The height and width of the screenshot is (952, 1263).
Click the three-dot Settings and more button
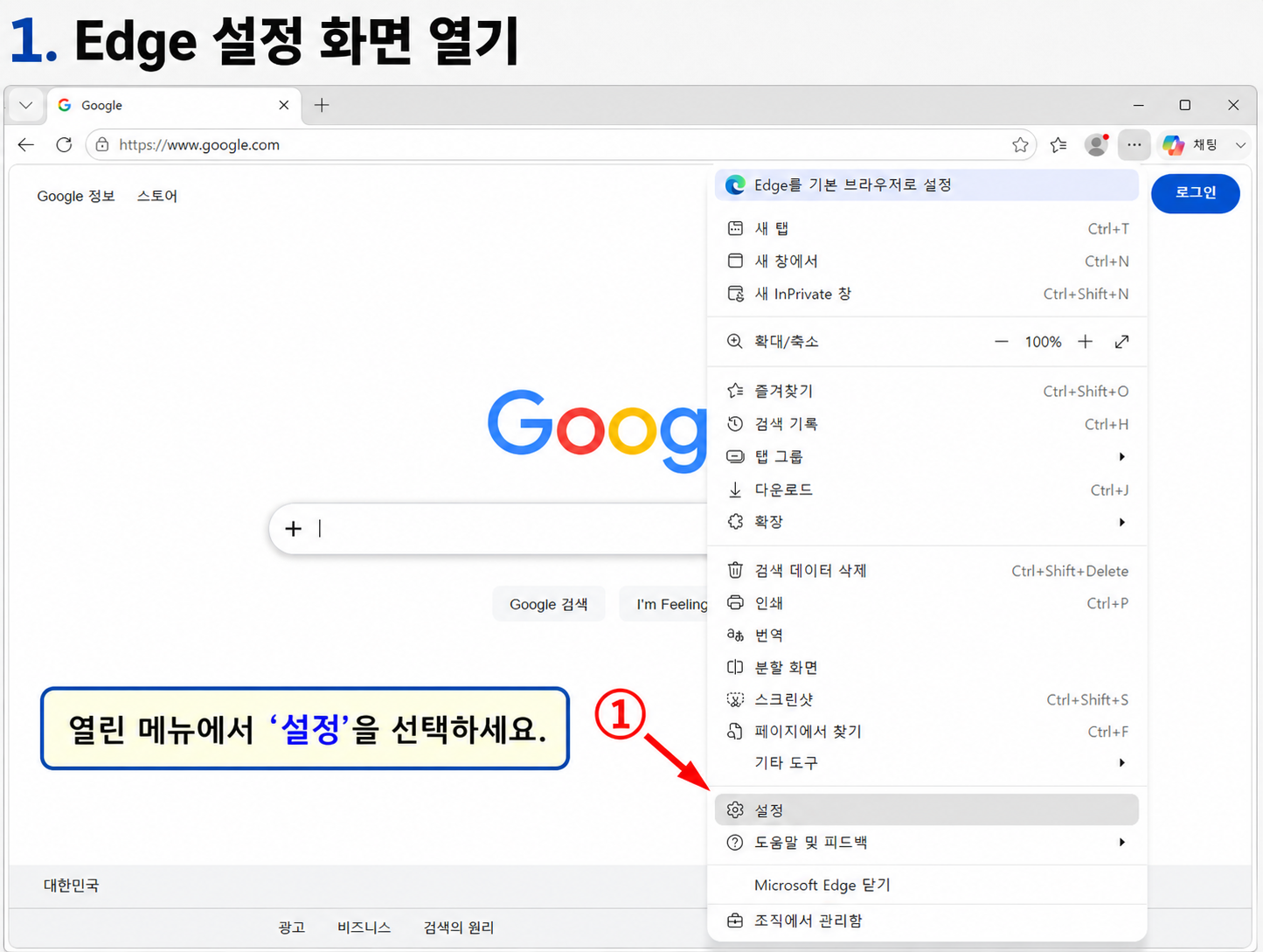pos(1134,144)
